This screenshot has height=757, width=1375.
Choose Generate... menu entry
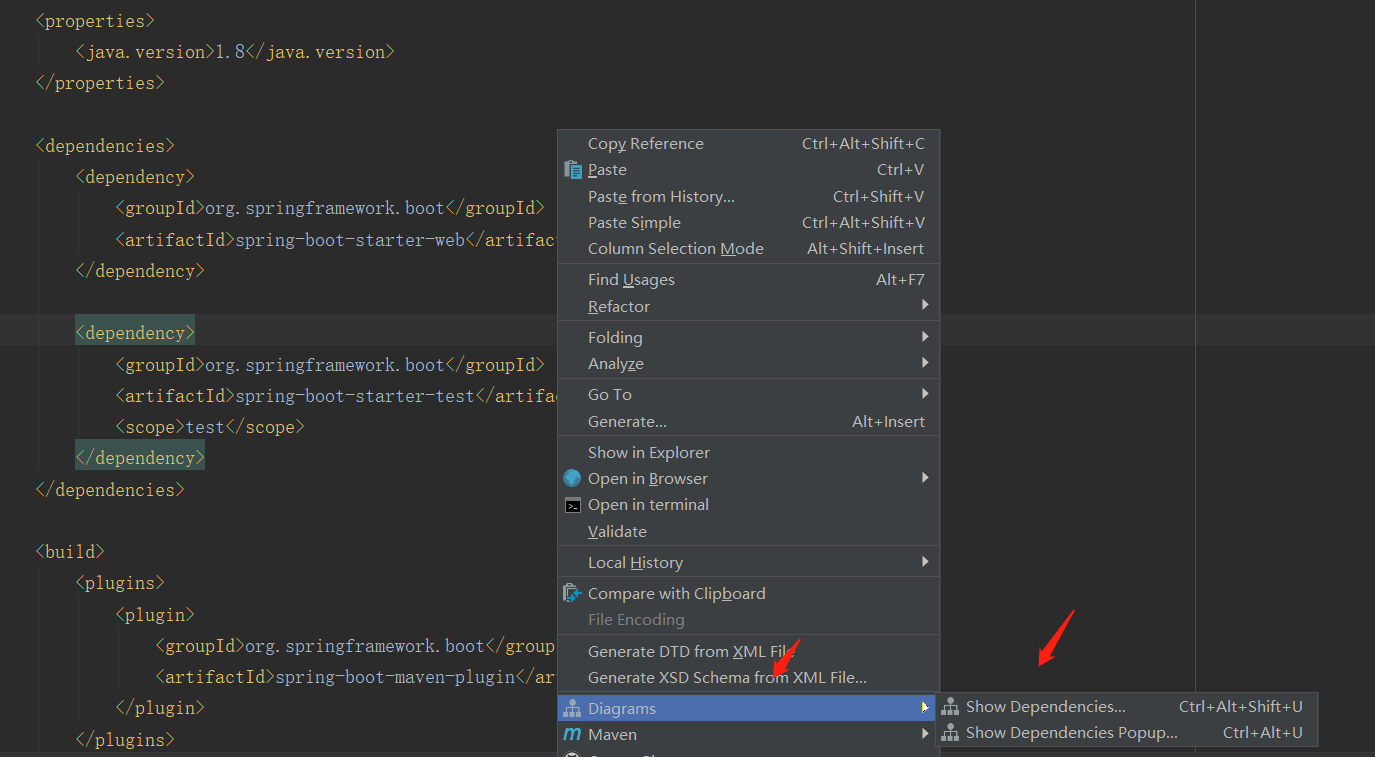748,421
